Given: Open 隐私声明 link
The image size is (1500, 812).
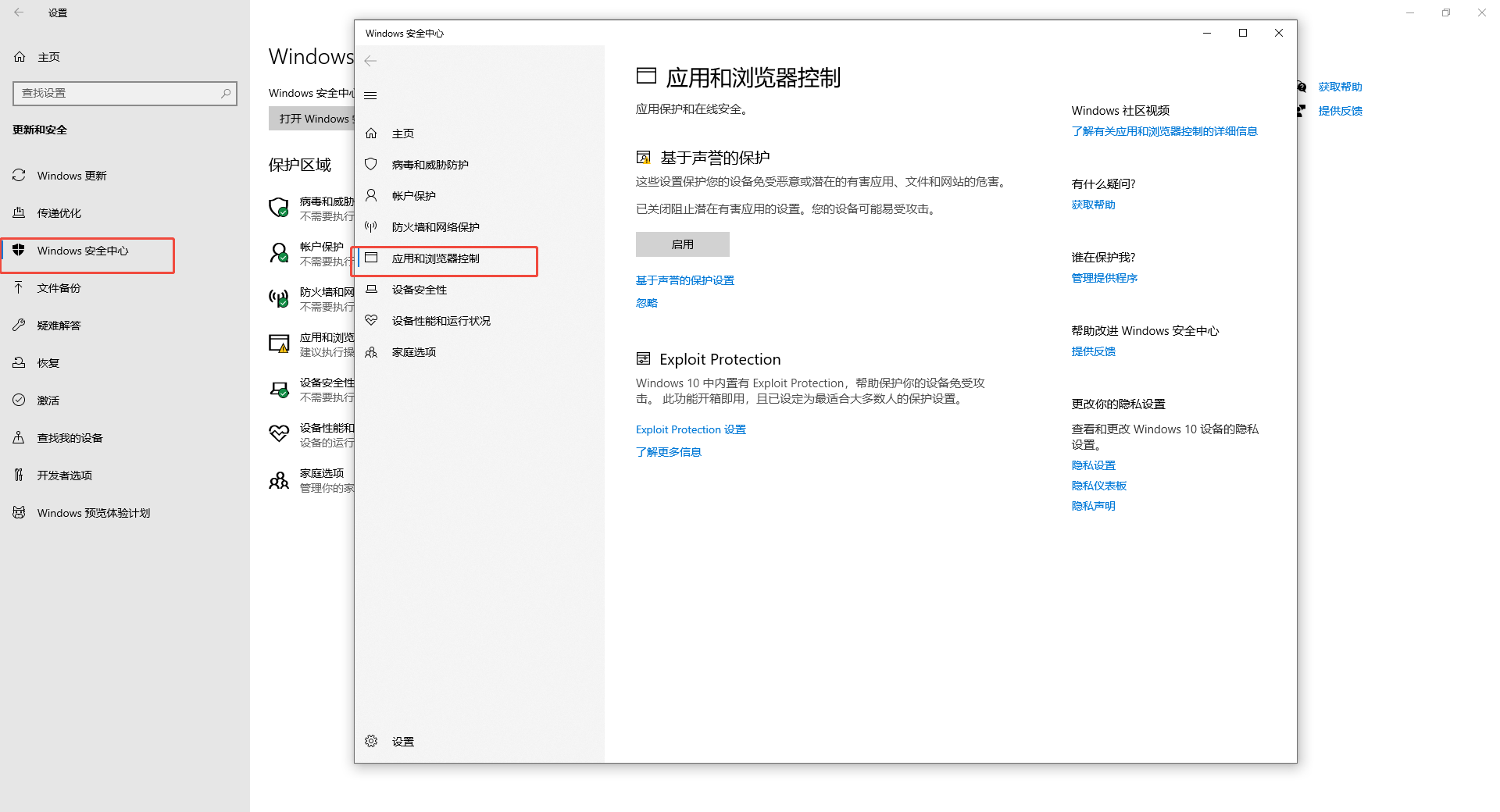Looking at the screenshot, I should pyautogui.click(x=1094, y=506).
